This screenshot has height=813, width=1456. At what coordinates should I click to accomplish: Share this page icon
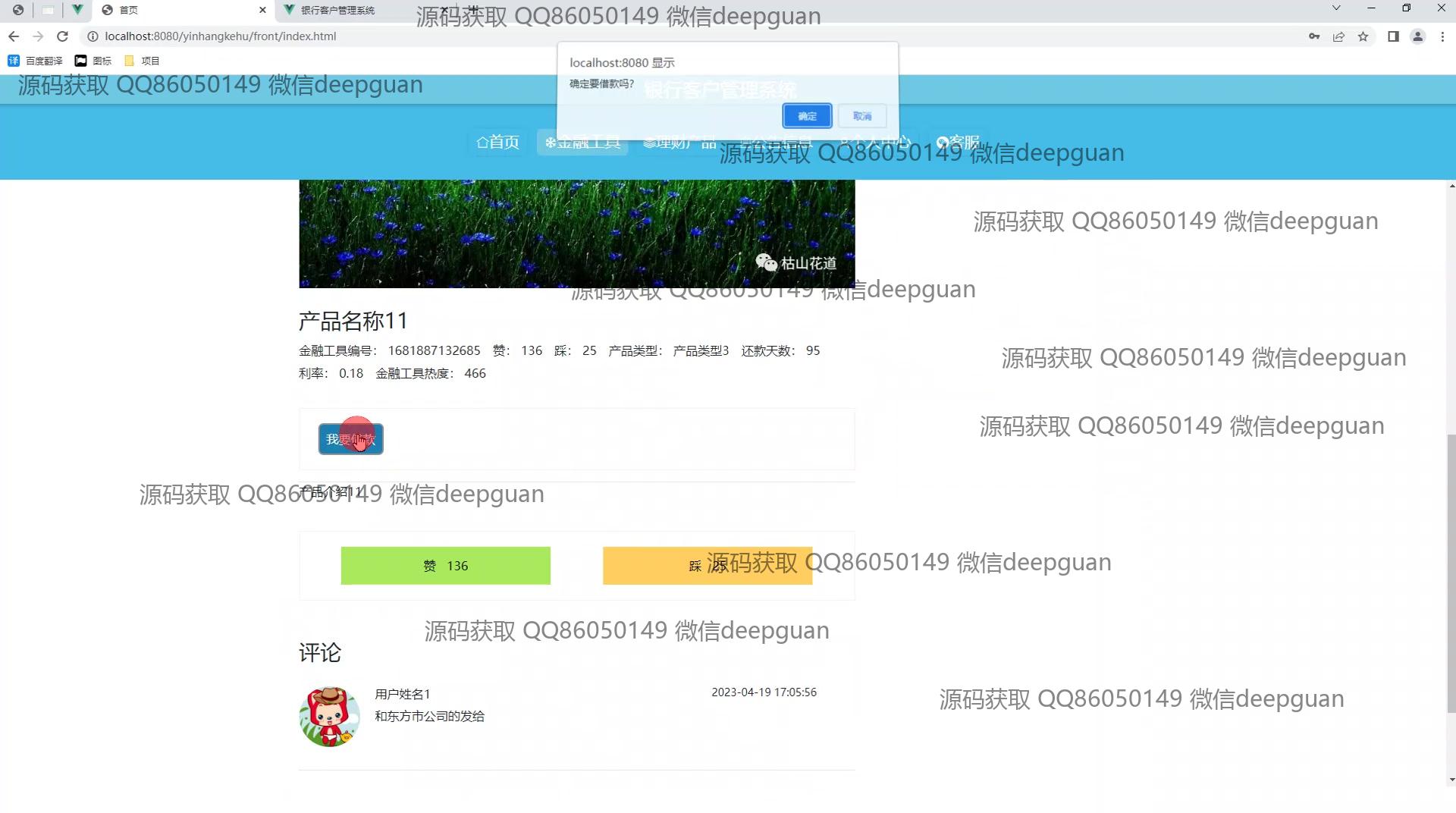pyautogui.click(x=1338, y=36)
